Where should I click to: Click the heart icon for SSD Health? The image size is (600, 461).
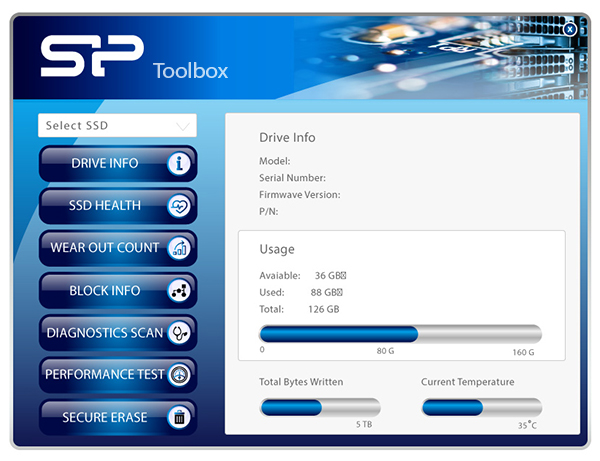[x=179, y=206]
